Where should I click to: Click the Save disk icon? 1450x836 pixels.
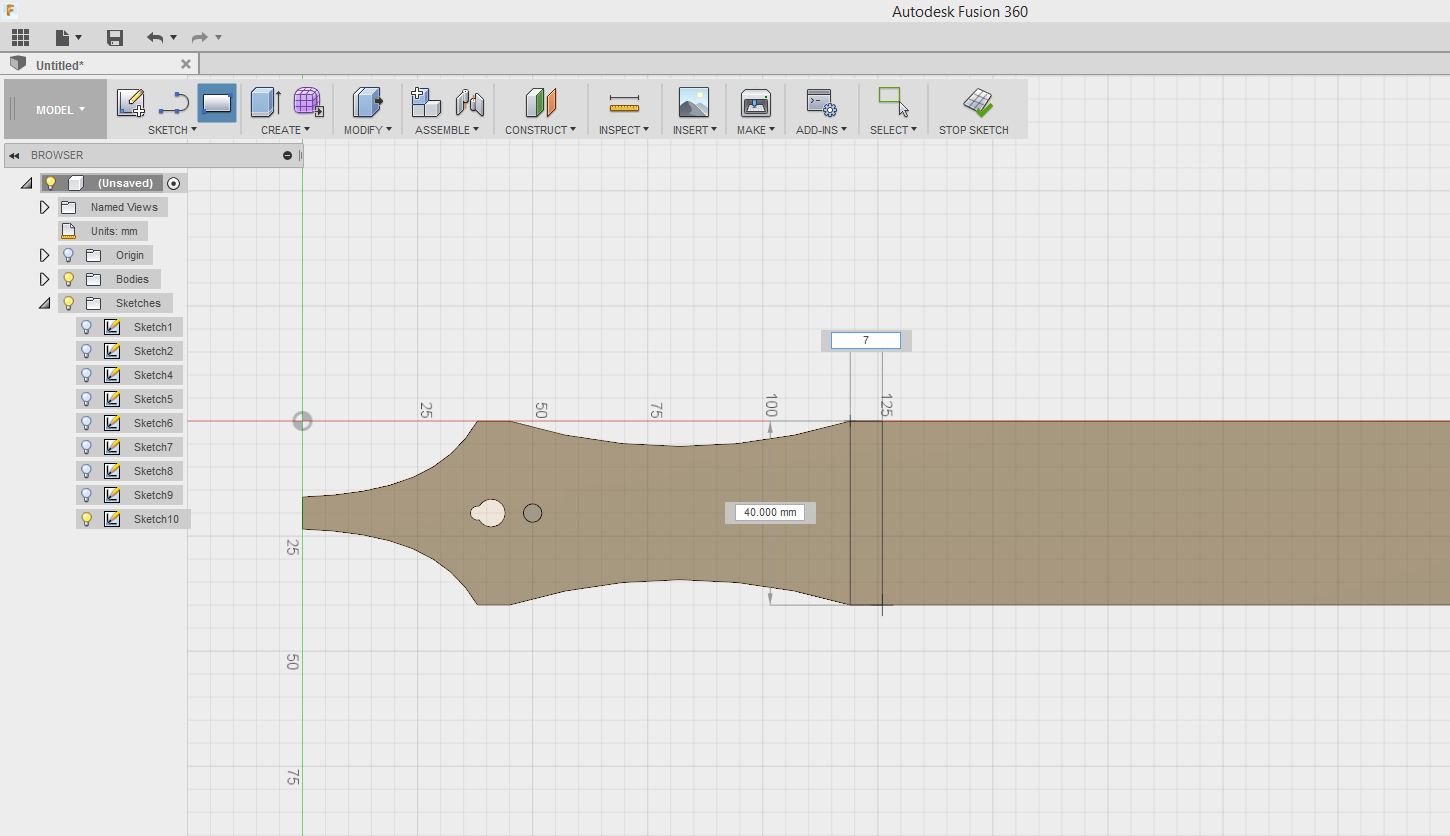(x=115, y=38)
